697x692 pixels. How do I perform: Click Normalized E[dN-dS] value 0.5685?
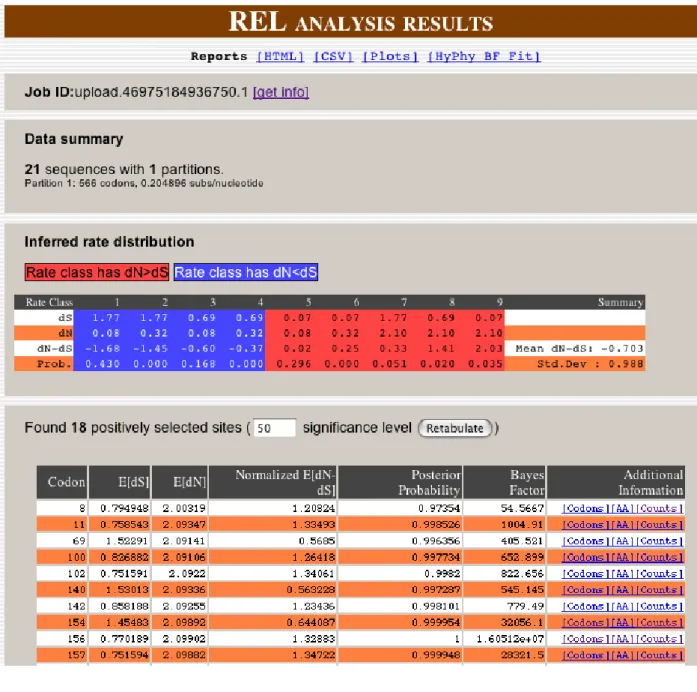[316, 541]
